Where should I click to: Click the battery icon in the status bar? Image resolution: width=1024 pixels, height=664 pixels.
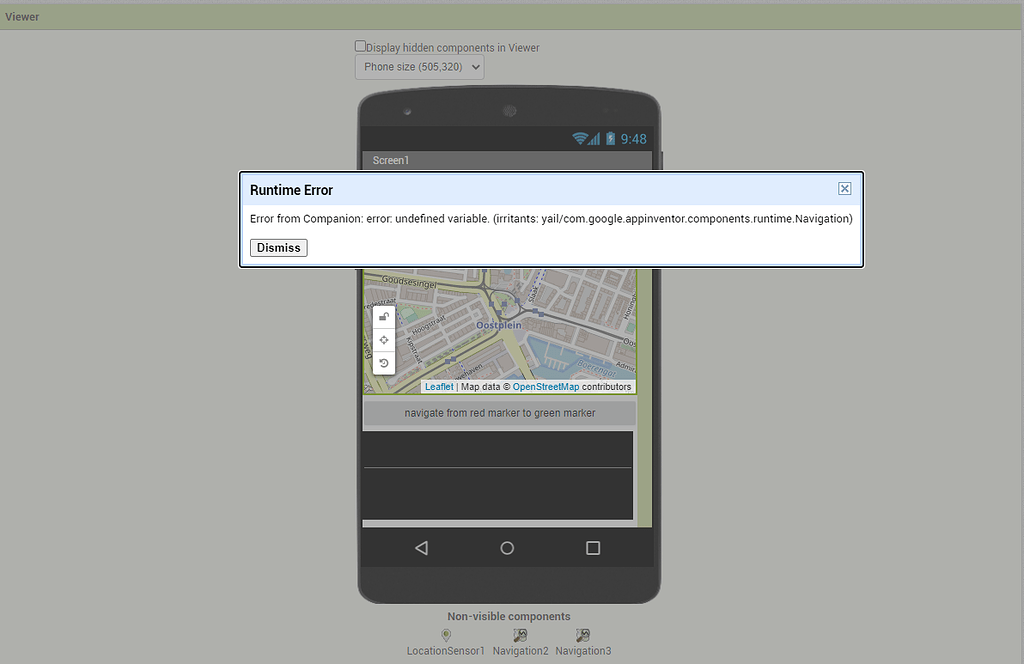[x=612, y=139]
